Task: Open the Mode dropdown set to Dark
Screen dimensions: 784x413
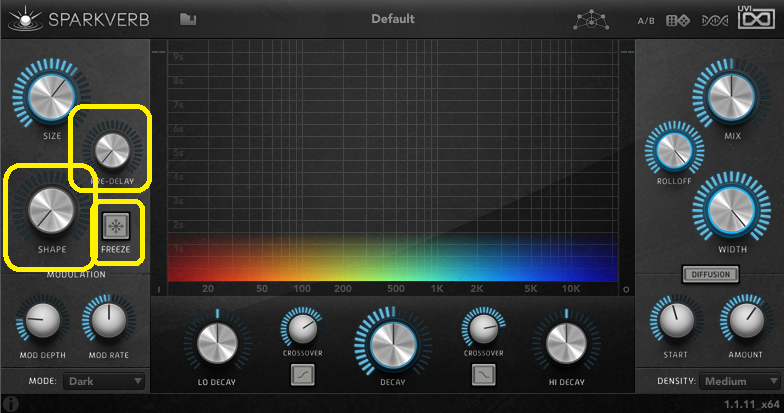Action: [104, 381]
